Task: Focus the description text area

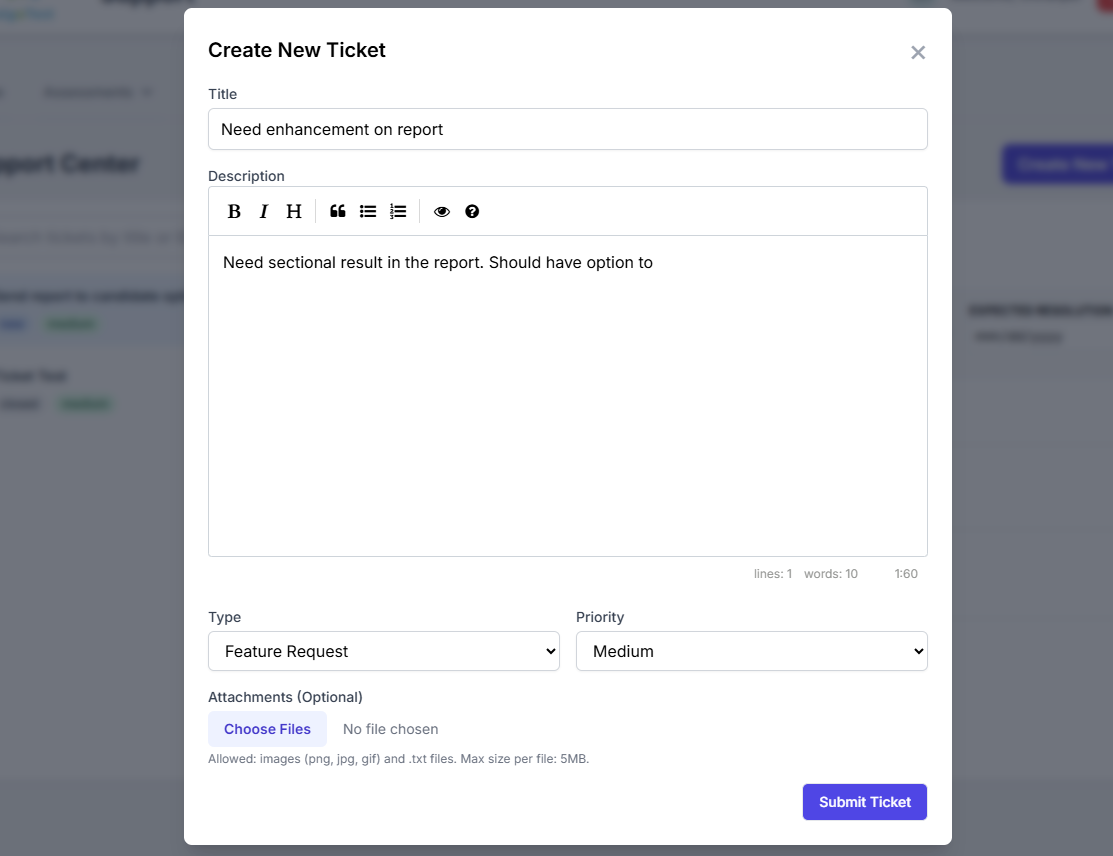Action: [x=567, y=390]
